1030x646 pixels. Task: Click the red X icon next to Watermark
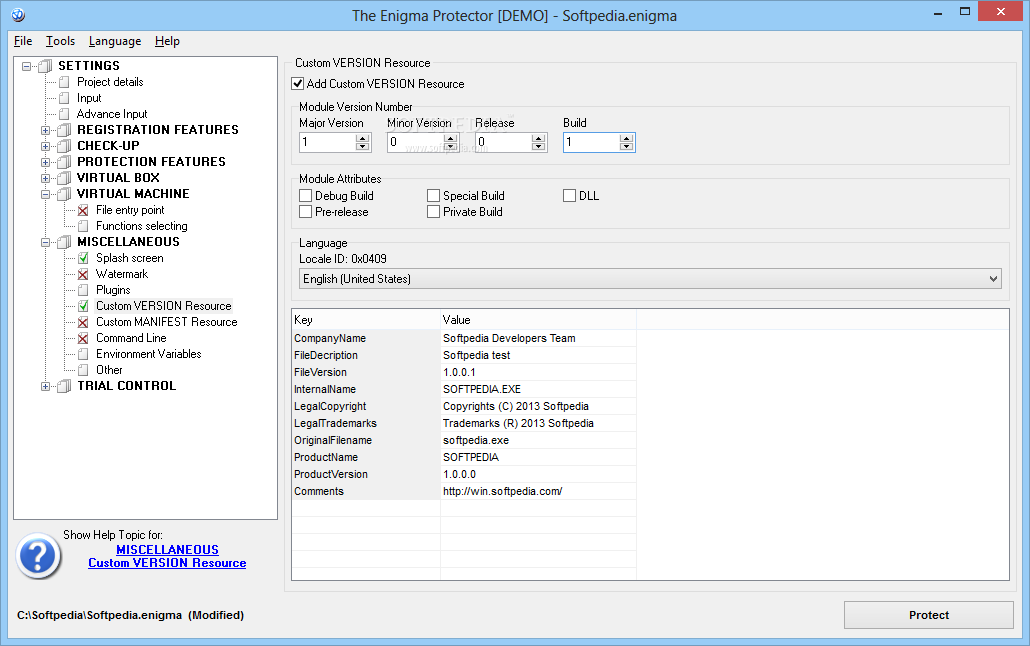[83, 274]
